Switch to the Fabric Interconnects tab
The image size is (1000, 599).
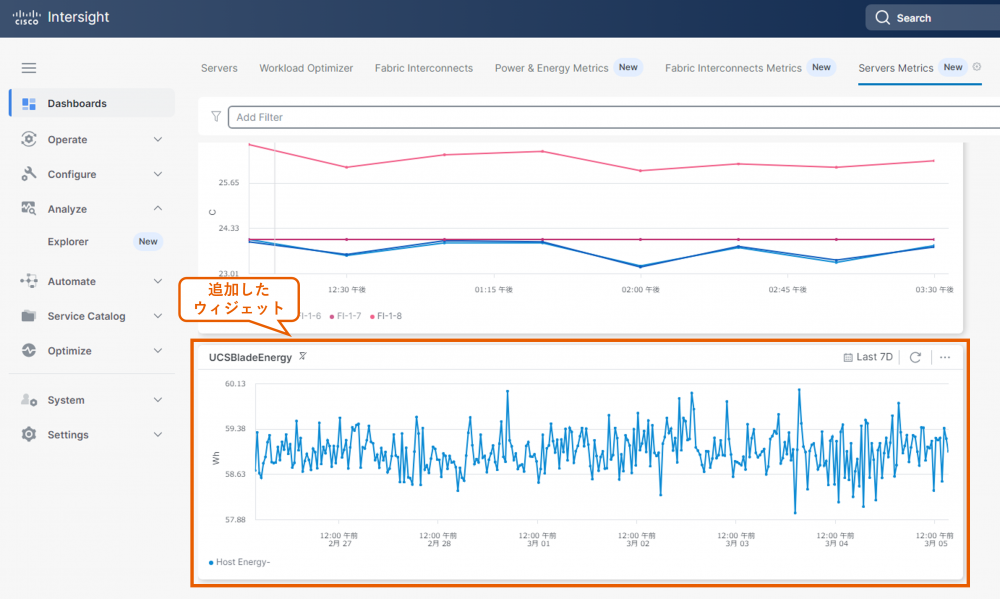(423, 68)
